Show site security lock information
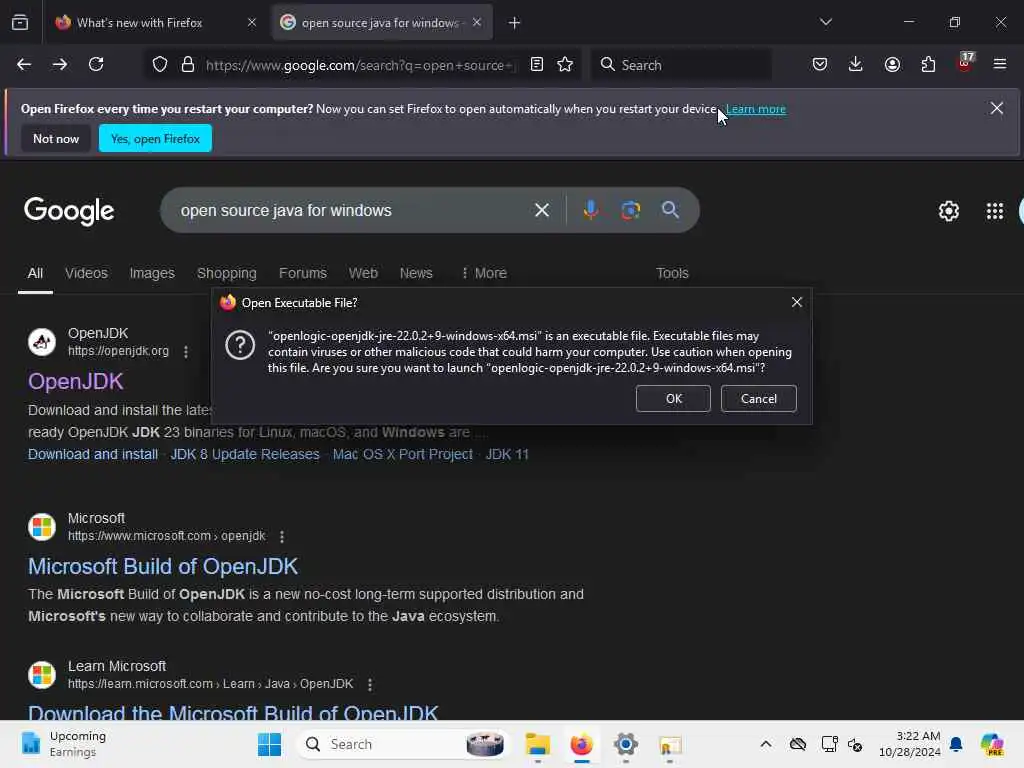This screenshot has height=768, width=1024. (188, 64)
